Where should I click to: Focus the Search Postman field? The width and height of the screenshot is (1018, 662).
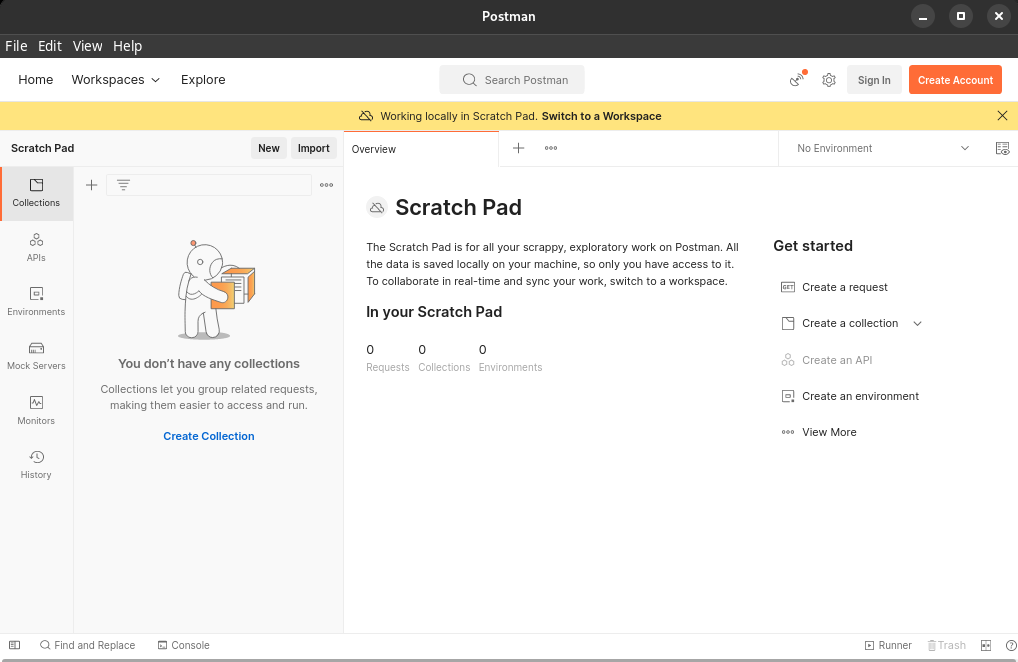[512, 80]
